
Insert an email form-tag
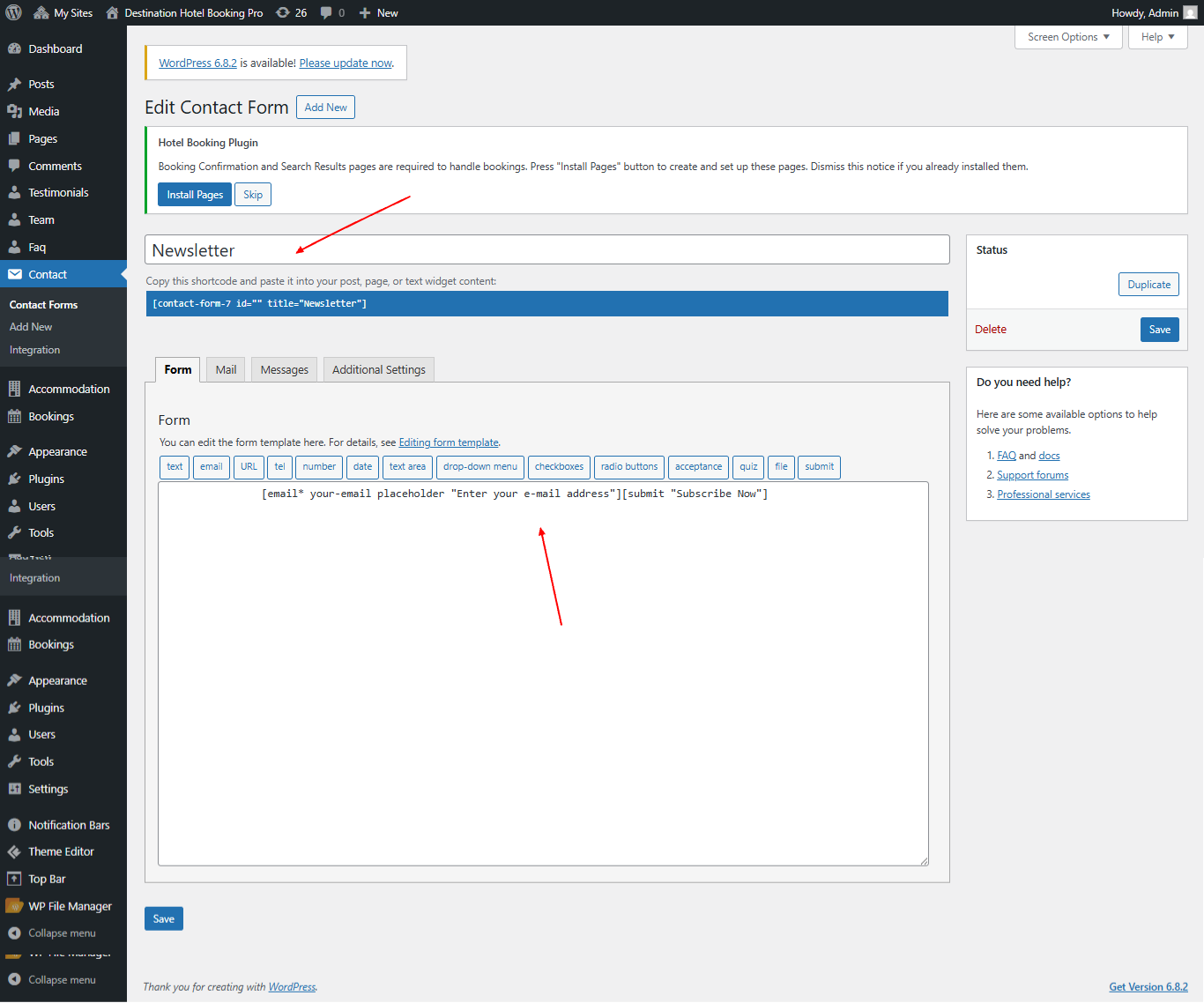click(212, 467)
